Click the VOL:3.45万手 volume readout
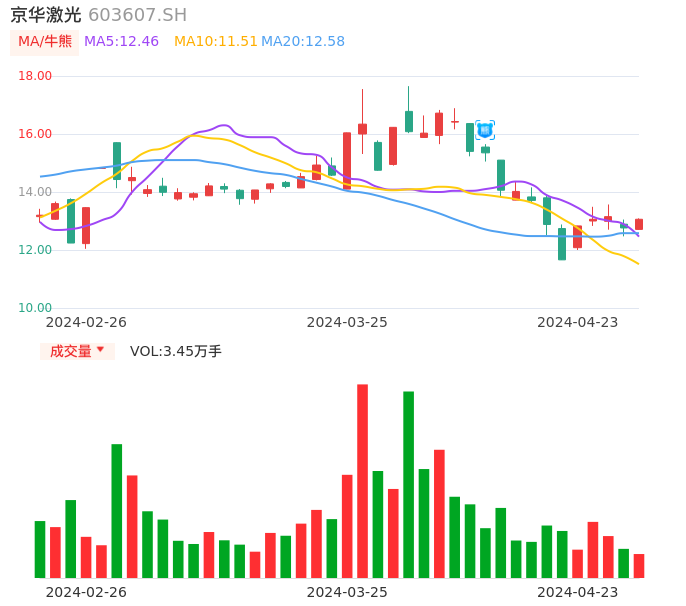Image resolution: width=686 pixels, height=606 pixels. tap(176, 351)
